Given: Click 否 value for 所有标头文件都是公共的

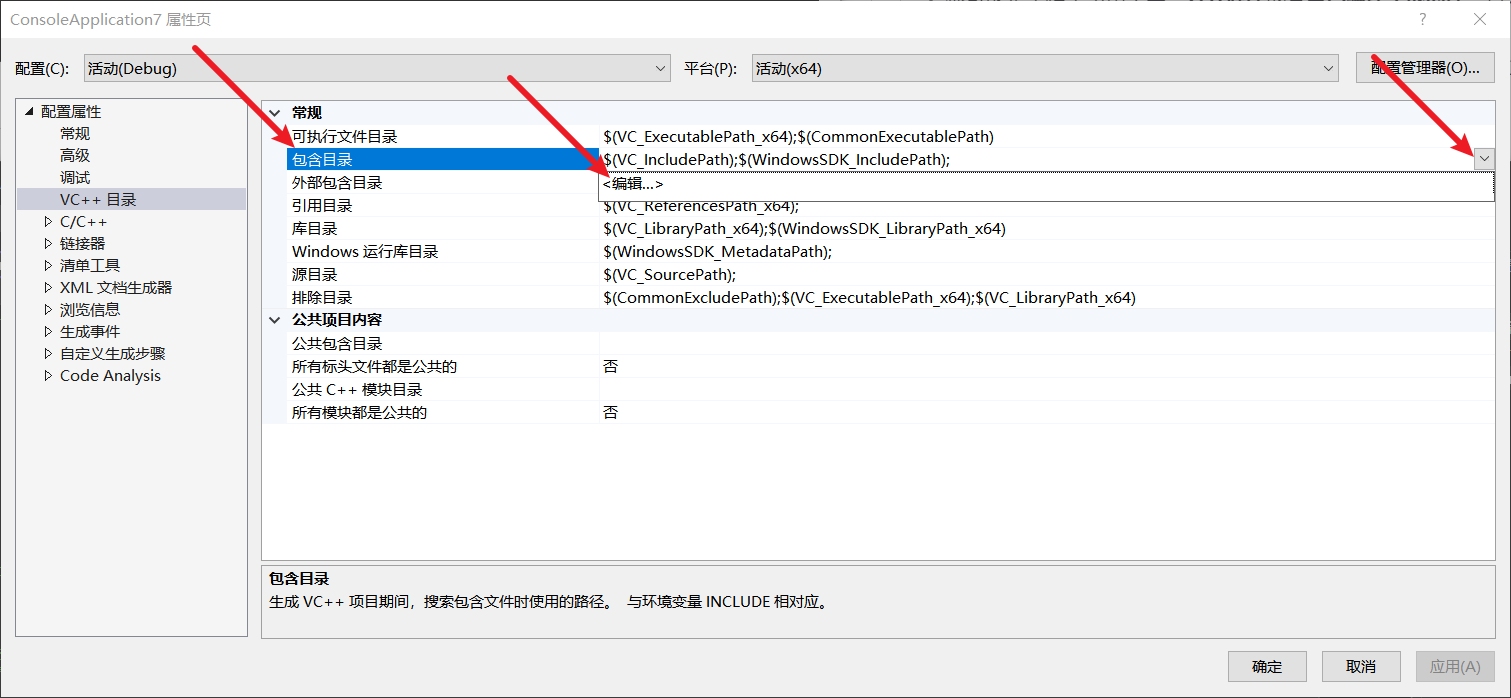Looking at the screenshot, I should (x=1047, y=366).
